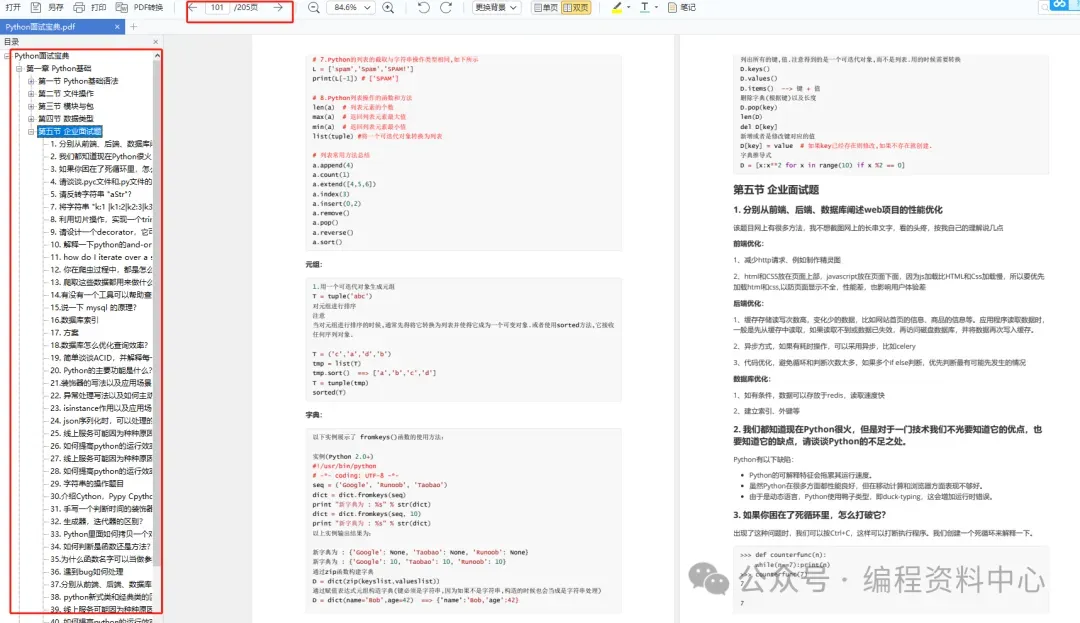Open outline item 17. 方案
This screenshot has width=1080, height=623.
click(x=64, y=332)
